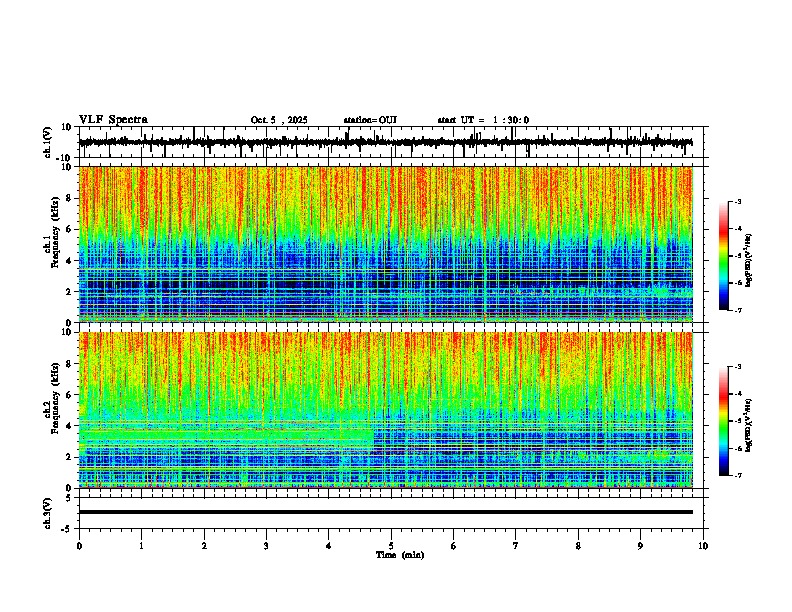Screen dimensions: 792x612
Task: Click the "Time (min)" axis title
Action: click(x=400, y=555)
